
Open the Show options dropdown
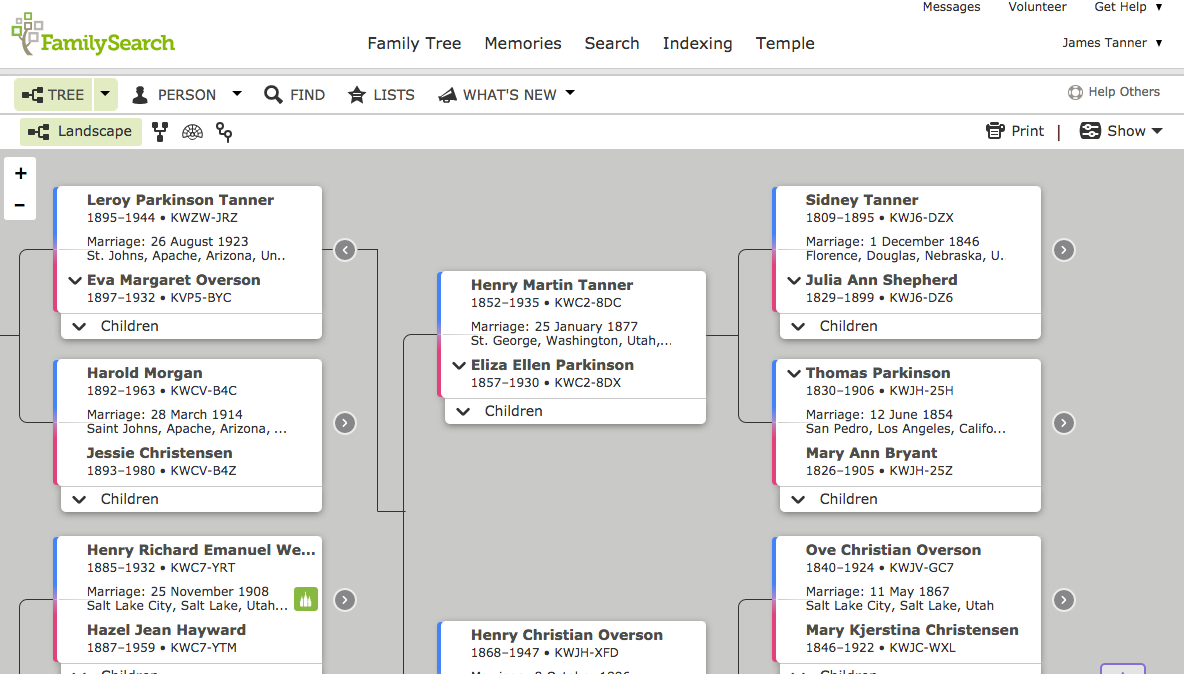[x=1121, y=131]
